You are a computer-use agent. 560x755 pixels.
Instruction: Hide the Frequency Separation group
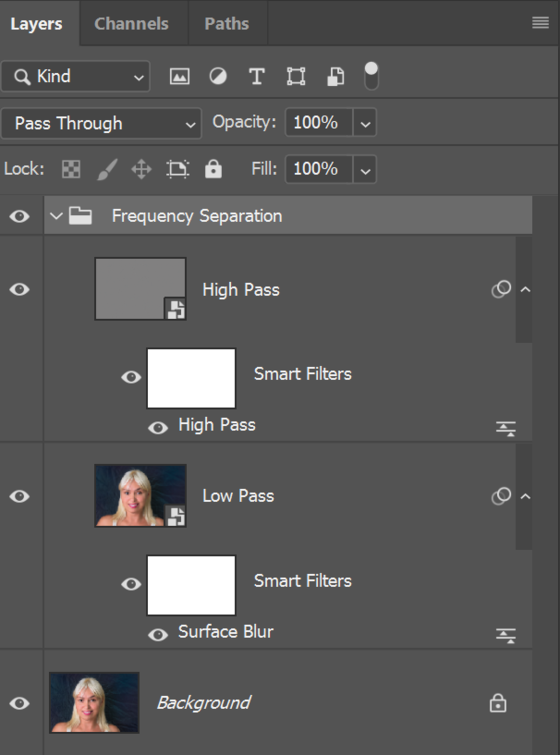[x=19, y=216]
